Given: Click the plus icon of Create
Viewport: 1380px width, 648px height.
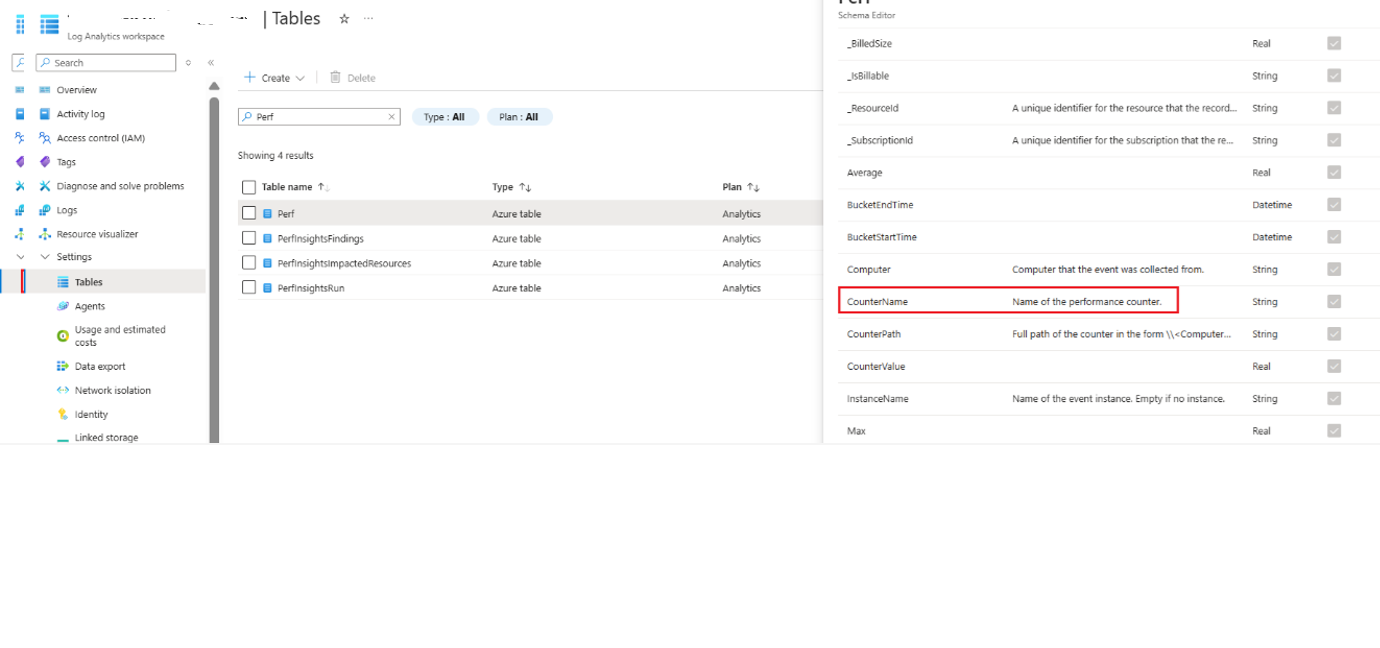Looking at the screenshot, I should coord(250,77).
